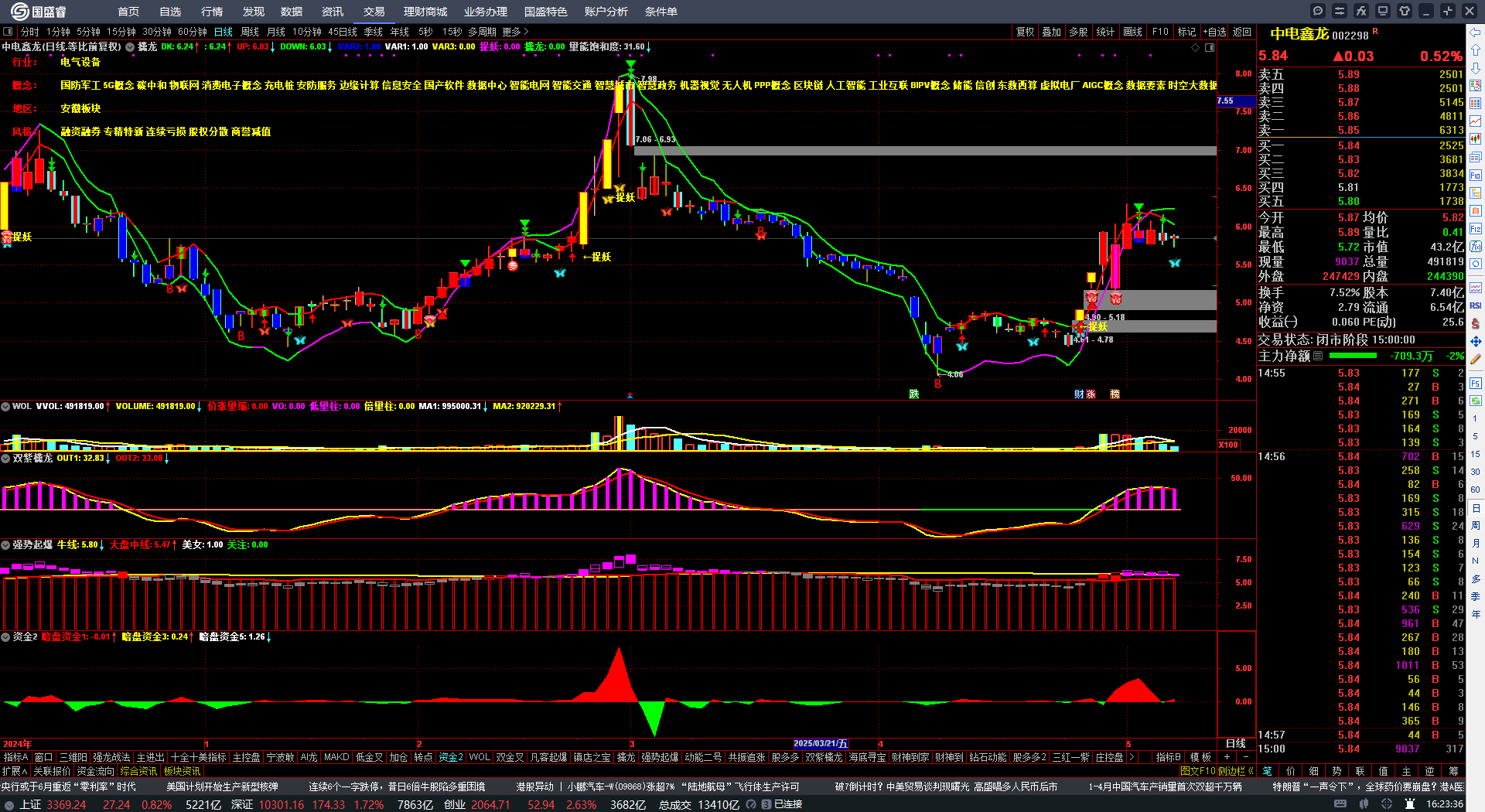Viewport: 1485px width, 812px height.
Task: Select the 主控盘 indicator tab
Action: 246,757
